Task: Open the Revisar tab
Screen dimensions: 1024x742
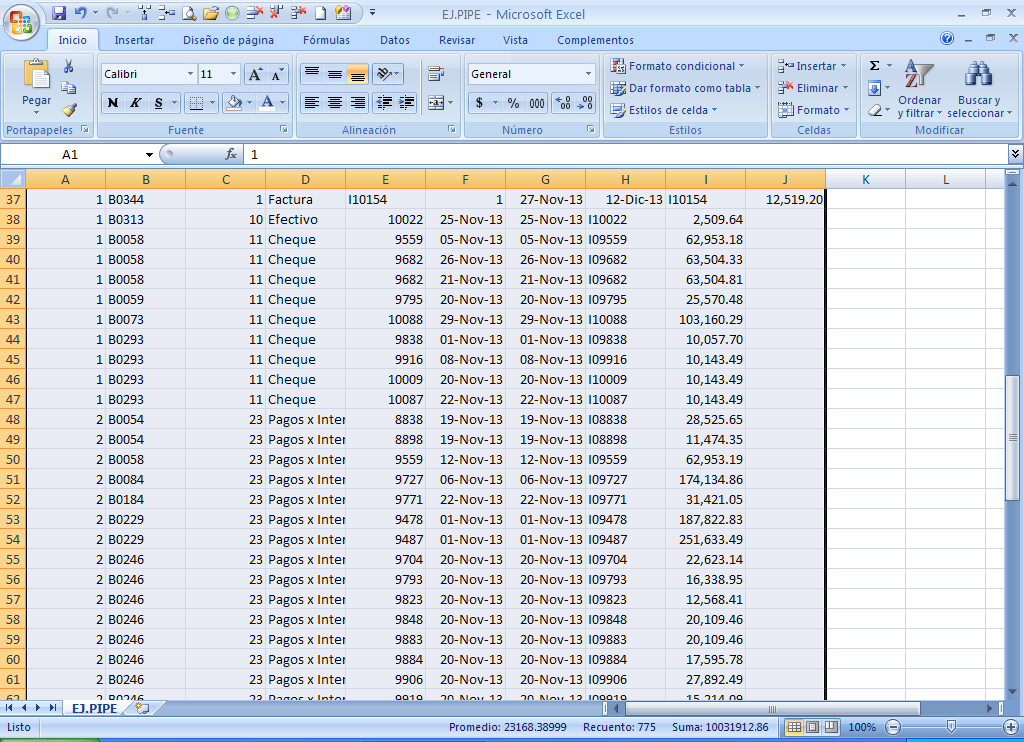Action: coord(456,40)
